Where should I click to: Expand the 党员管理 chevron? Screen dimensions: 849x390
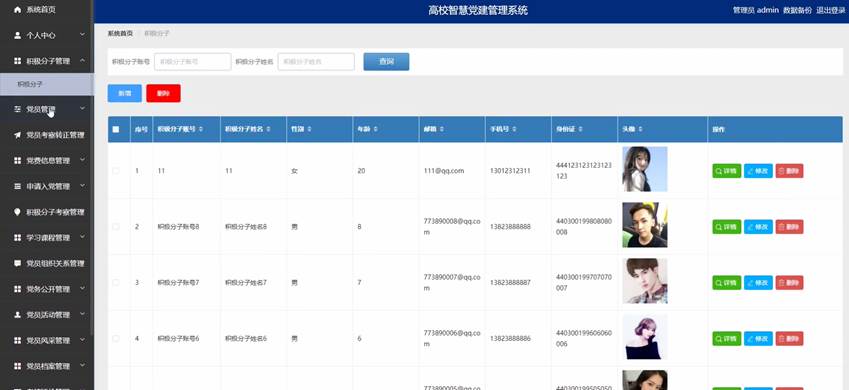coord(82,108)
